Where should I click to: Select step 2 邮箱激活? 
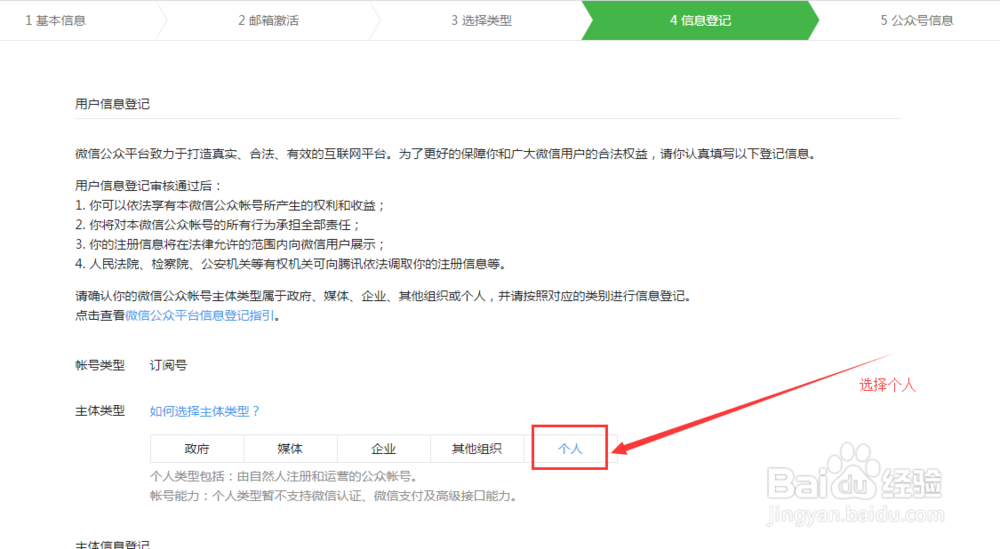268,20
